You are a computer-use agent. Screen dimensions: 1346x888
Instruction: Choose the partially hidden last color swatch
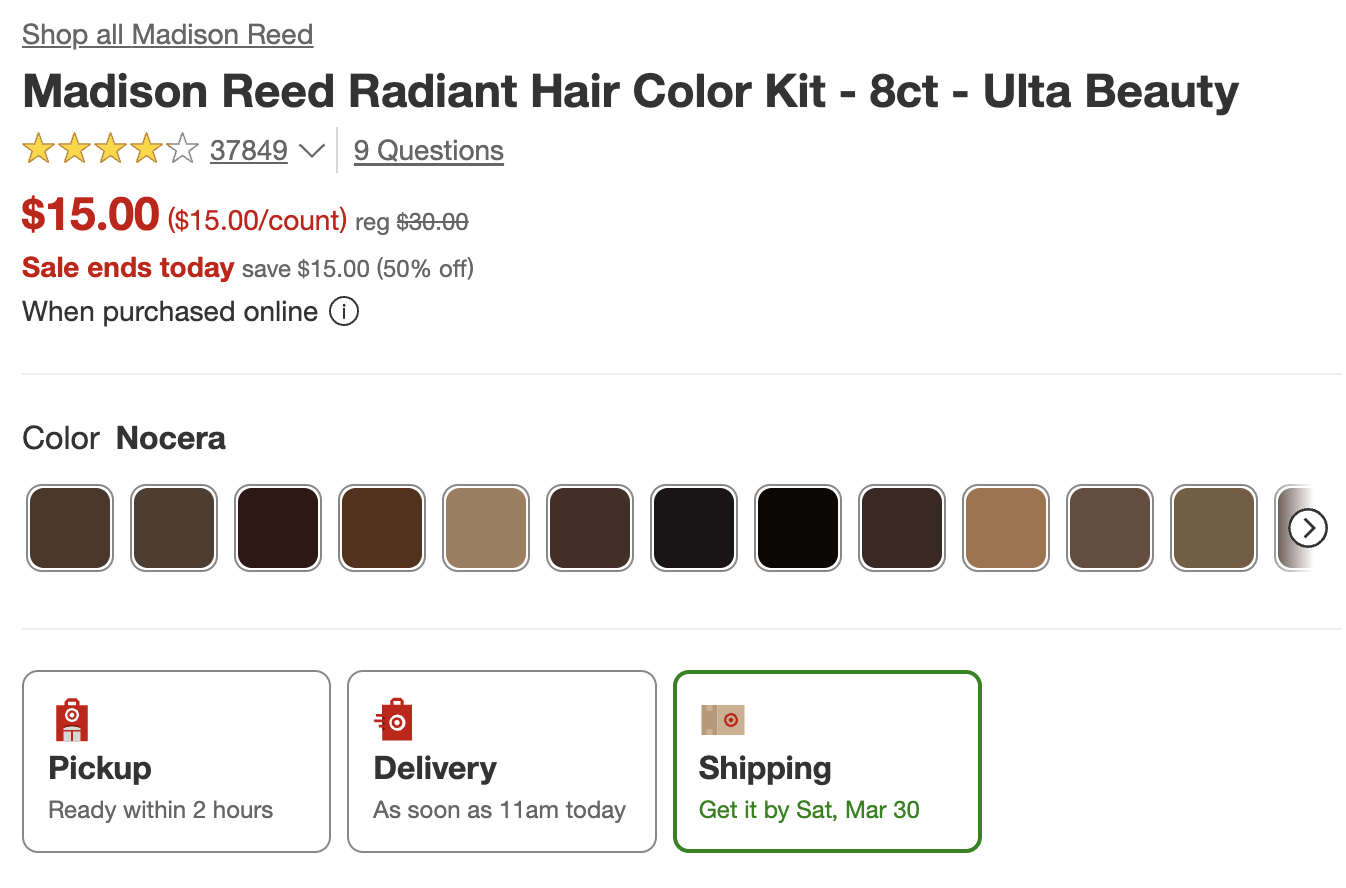(x=1284, y=528)
